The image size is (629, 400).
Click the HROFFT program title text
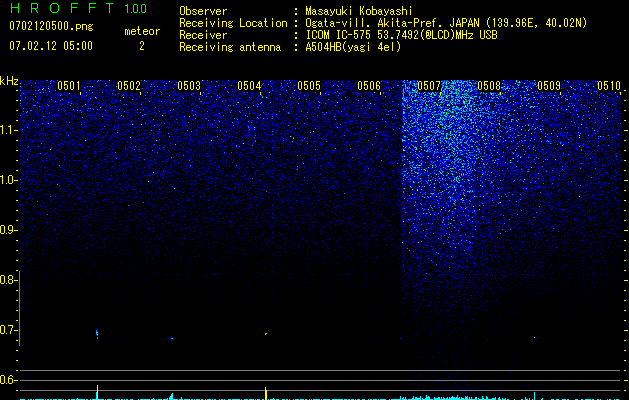tap(62, 8)
